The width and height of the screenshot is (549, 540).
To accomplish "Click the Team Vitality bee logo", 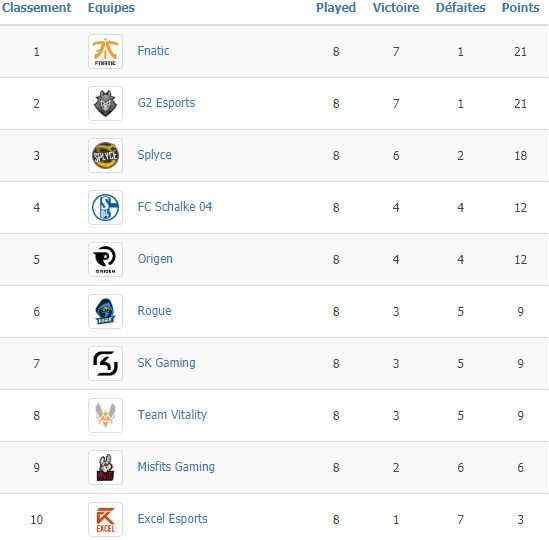I will point(105,416).
